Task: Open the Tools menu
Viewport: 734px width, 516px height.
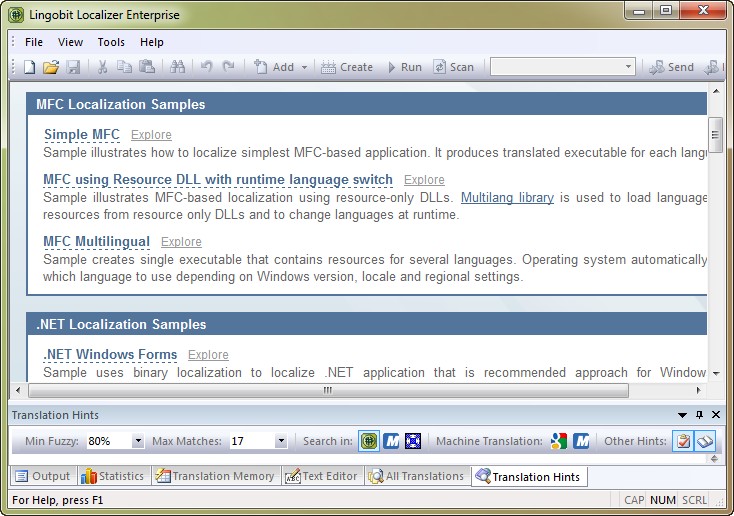Action: pos(111,42)
